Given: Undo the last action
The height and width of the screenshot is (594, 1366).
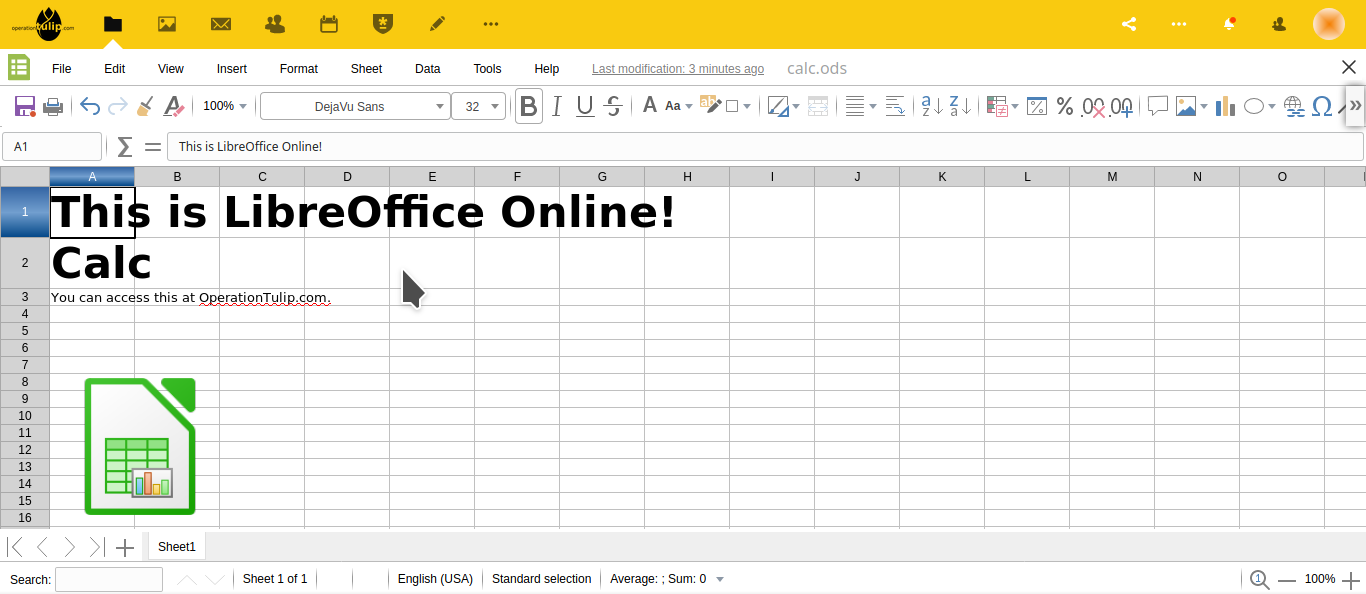Looking at the screenshot, I should (90, 106).
